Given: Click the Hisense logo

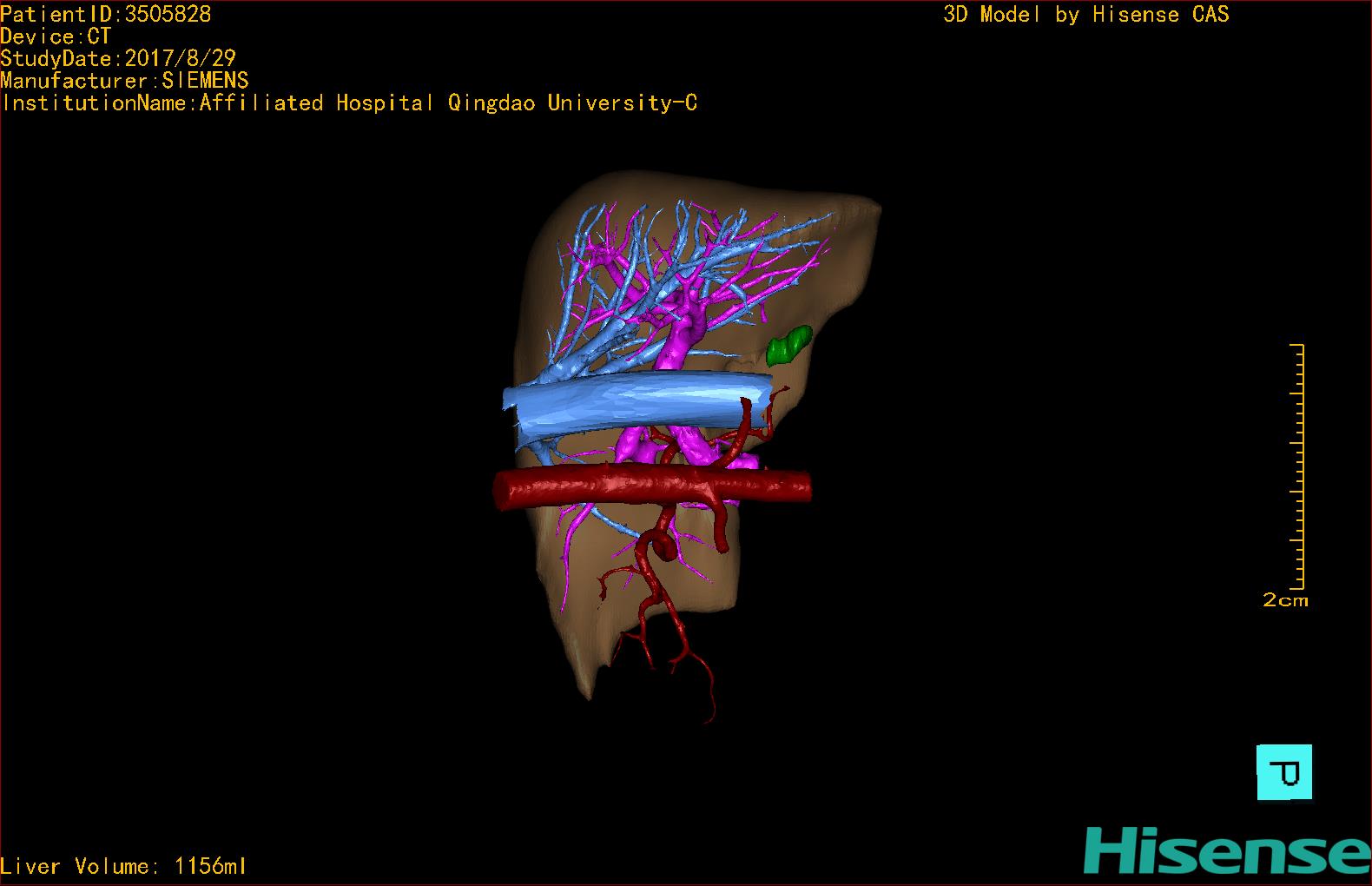Looking at the screenshot, I should (x=1227, y=850).
